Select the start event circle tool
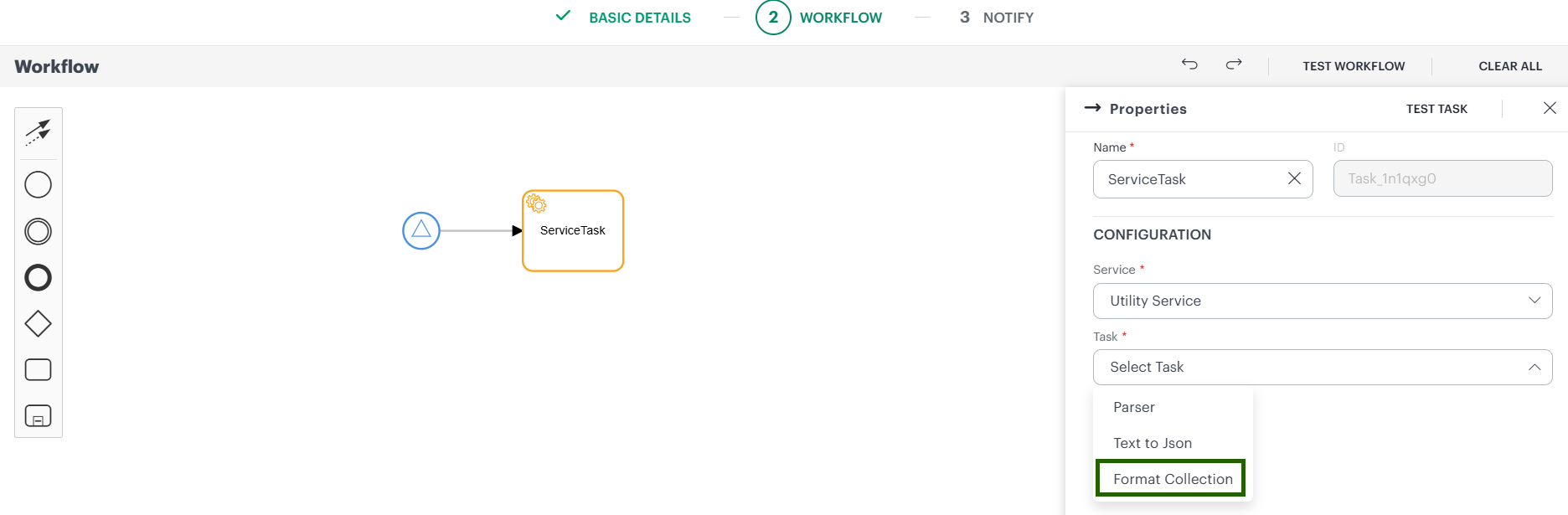The height and width of the screenshot is (515, 1568). [38, 185]
